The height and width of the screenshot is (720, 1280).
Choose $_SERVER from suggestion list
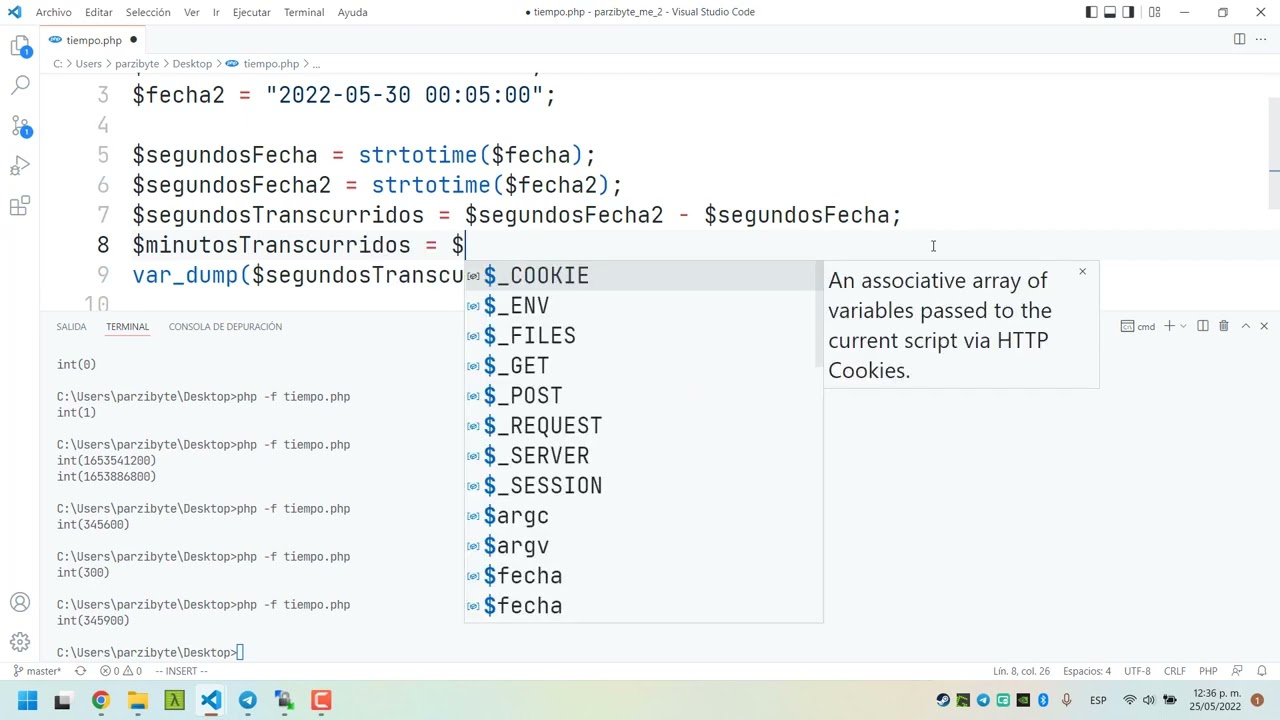coord(642,456)
